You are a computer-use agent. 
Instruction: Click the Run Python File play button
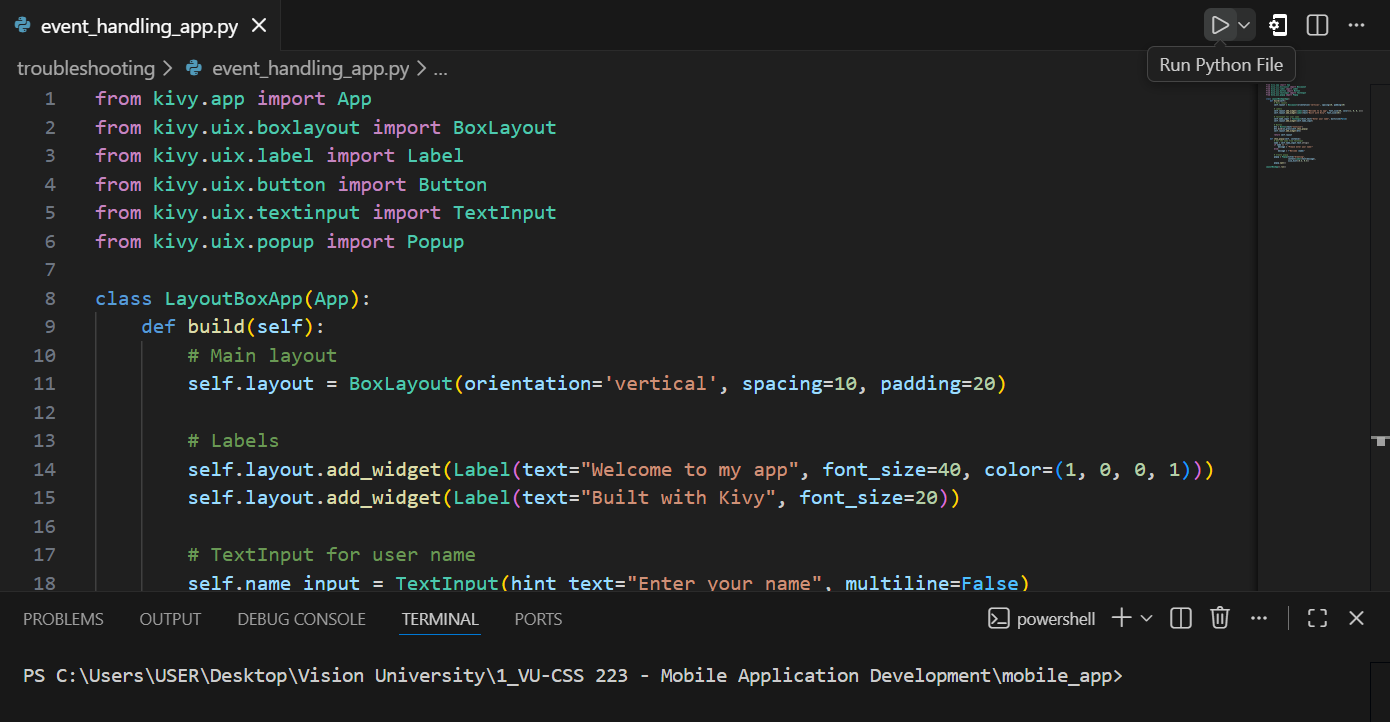(x=1219, y=25)
